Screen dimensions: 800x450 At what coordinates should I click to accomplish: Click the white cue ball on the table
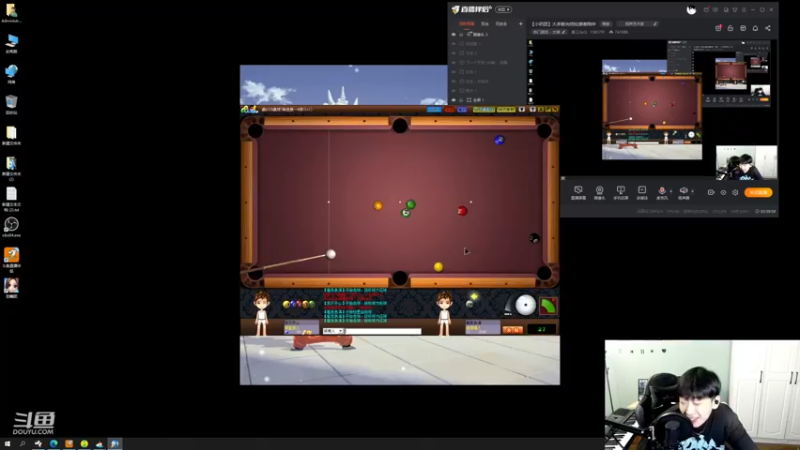331,254
